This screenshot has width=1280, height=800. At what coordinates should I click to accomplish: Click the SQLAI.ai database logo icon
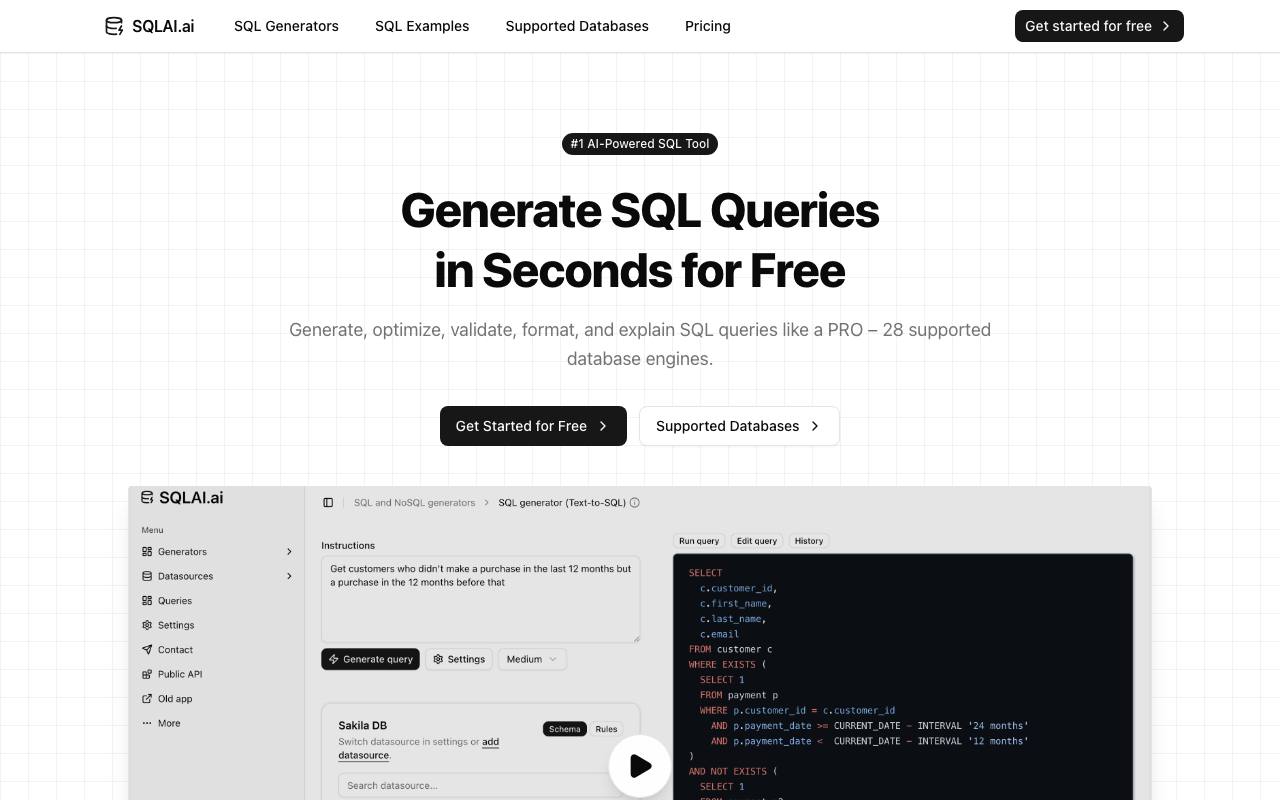[114, 26]
